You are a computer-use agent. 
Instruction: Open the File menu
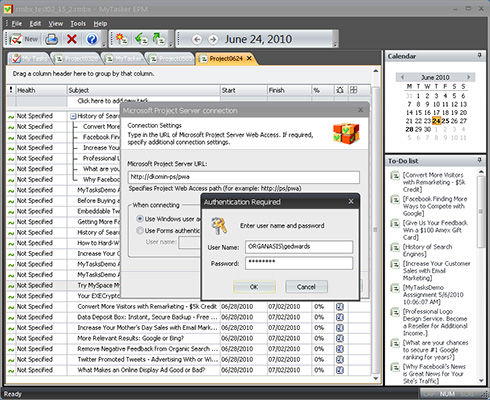(x=17, y=24)
